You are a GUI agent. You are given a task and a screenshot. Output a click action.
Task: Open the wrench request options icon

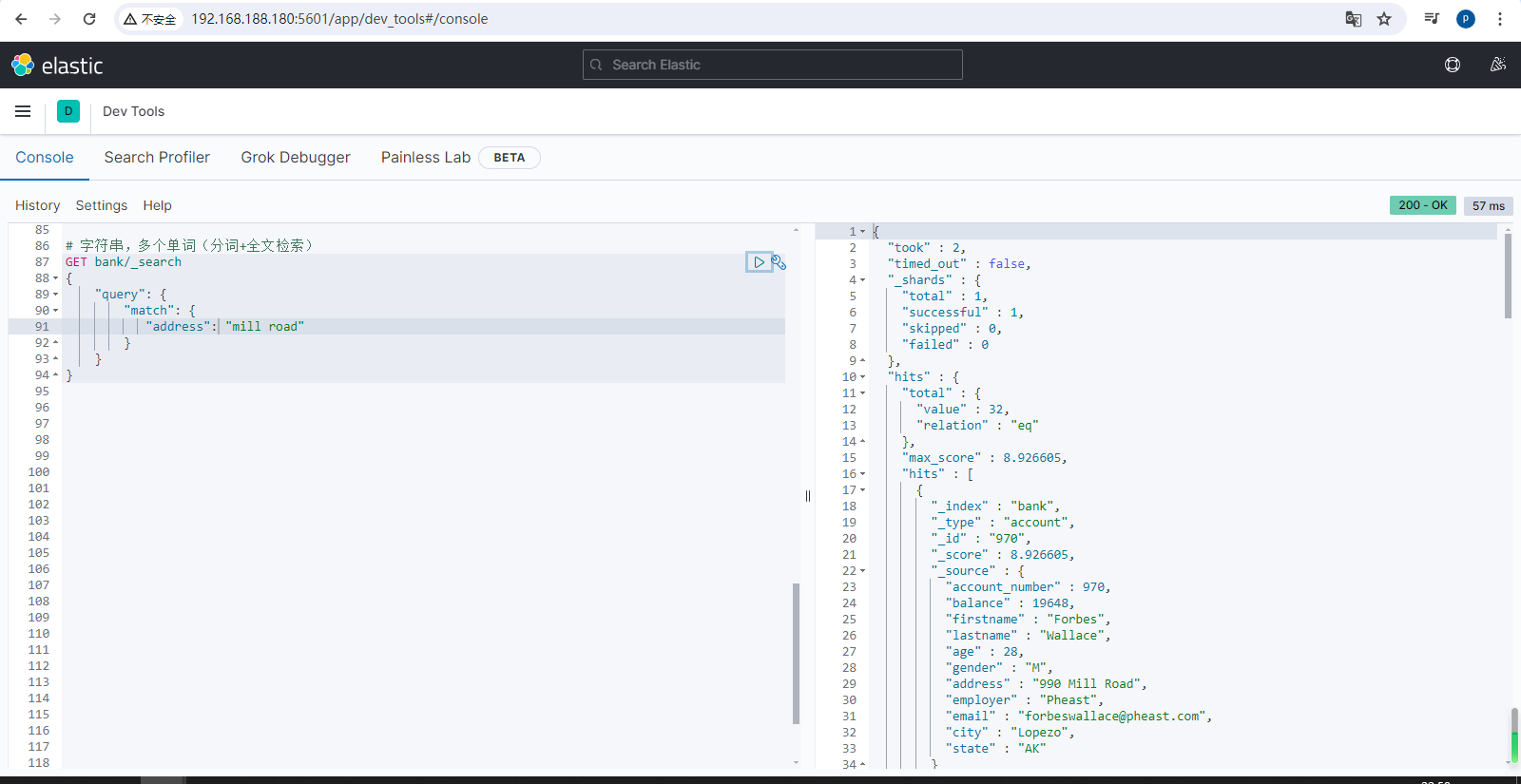click(x=779, y=262)
